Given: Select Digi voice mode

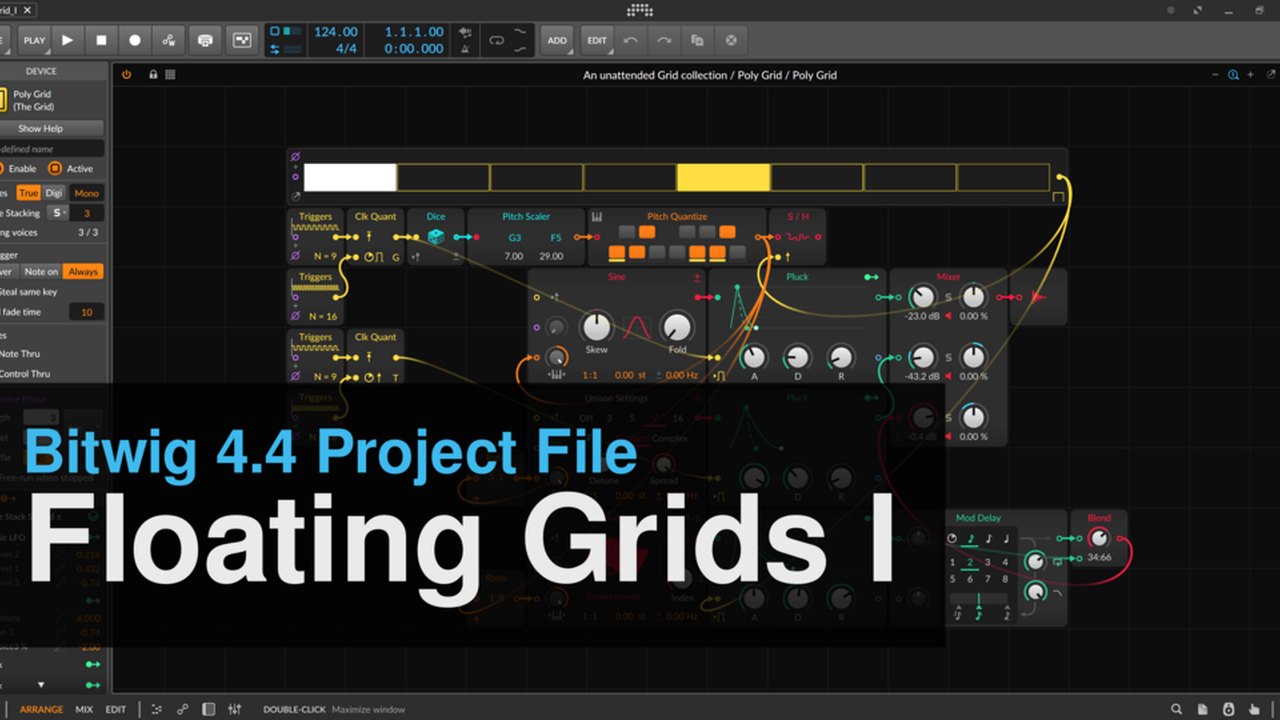Looking at the screenshot, I should click(x=54, y=193).
